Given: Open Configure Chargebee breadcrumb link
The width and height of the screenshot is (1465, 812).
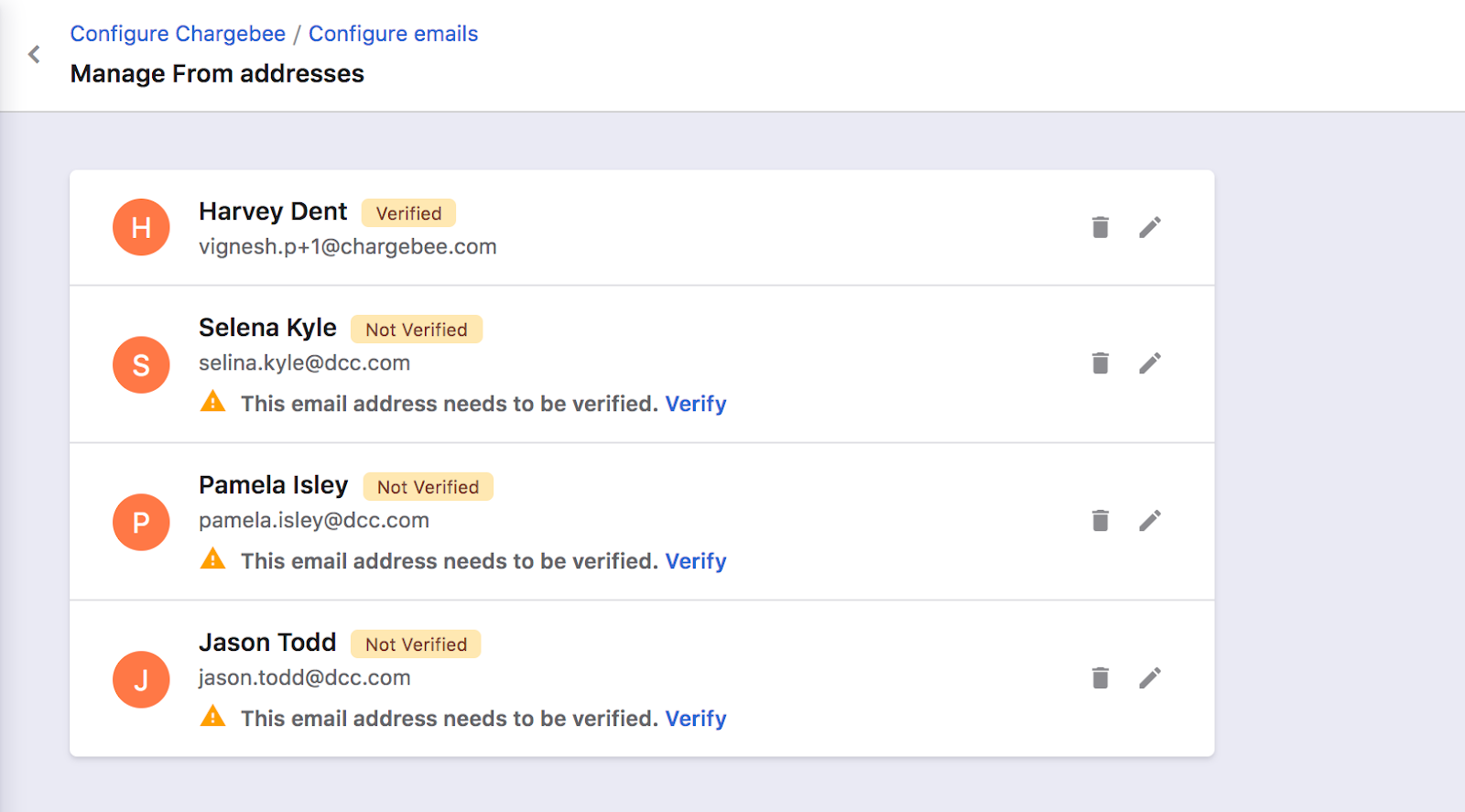Looking at the screenshot, I should click(178, 34).
